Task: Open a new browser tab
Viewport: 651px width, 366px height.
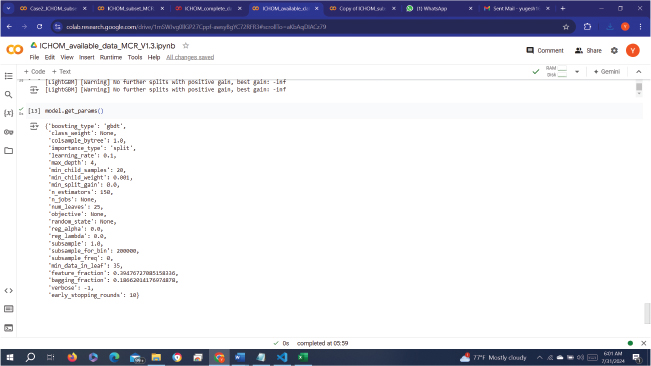Action: (563, 8)
